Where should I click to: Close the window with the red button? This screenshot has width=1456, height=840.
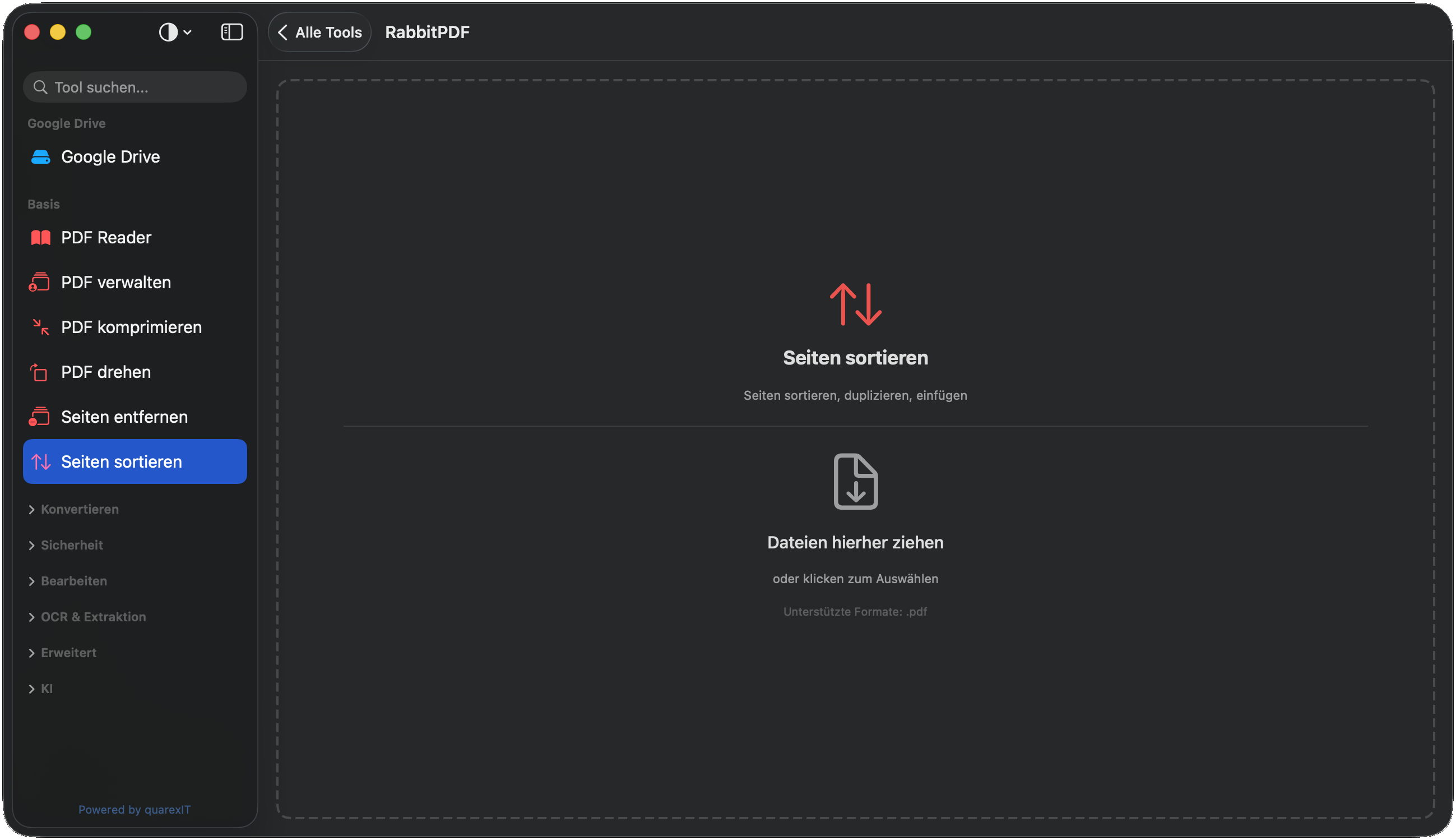[x=33, y=32]
